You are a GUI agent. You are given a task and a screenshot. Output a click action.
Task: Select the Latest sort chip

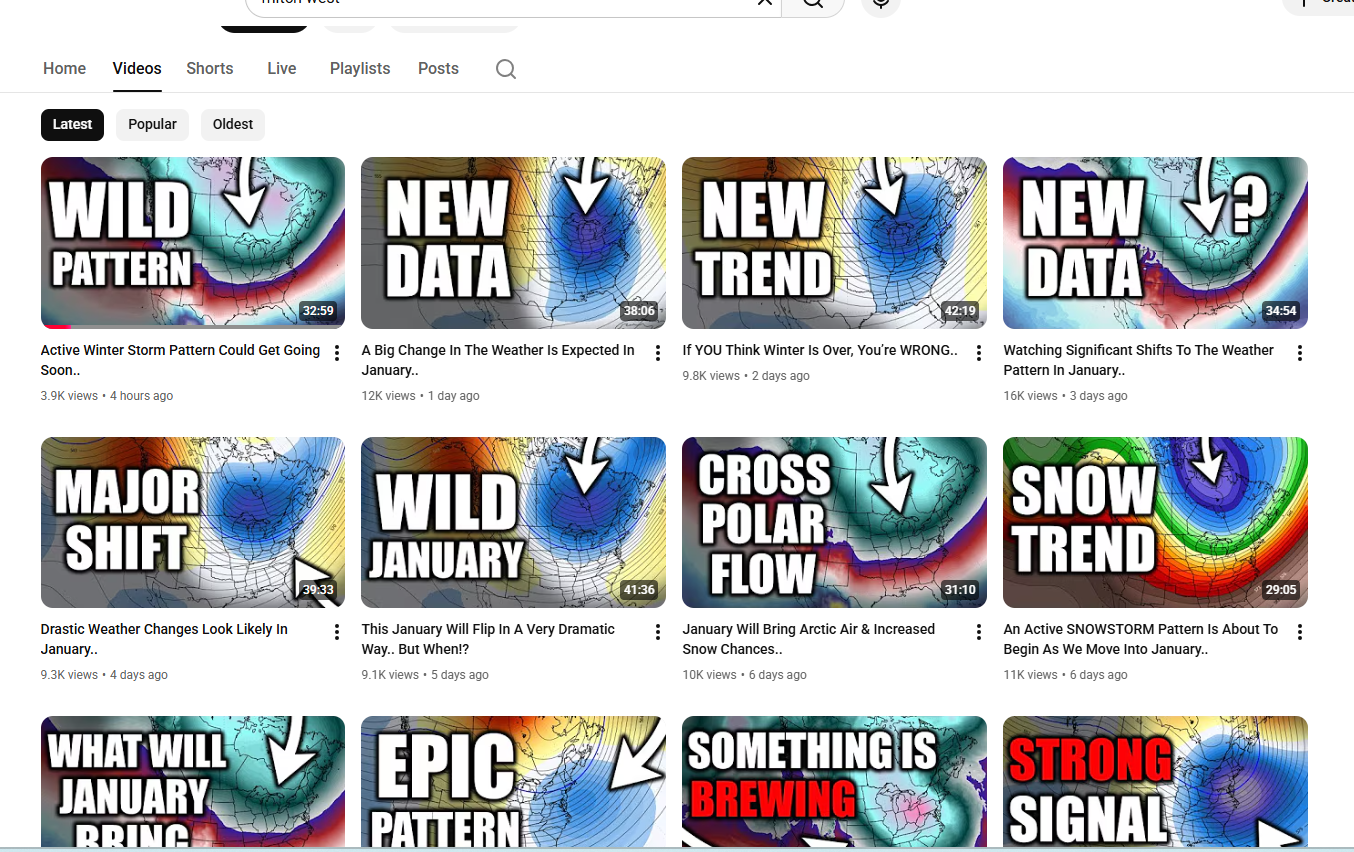pos(72,125)
